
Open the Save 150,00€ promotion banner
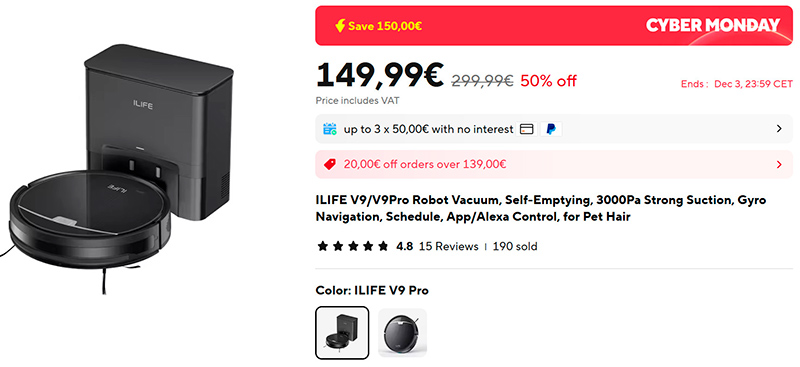coord(554,26)
